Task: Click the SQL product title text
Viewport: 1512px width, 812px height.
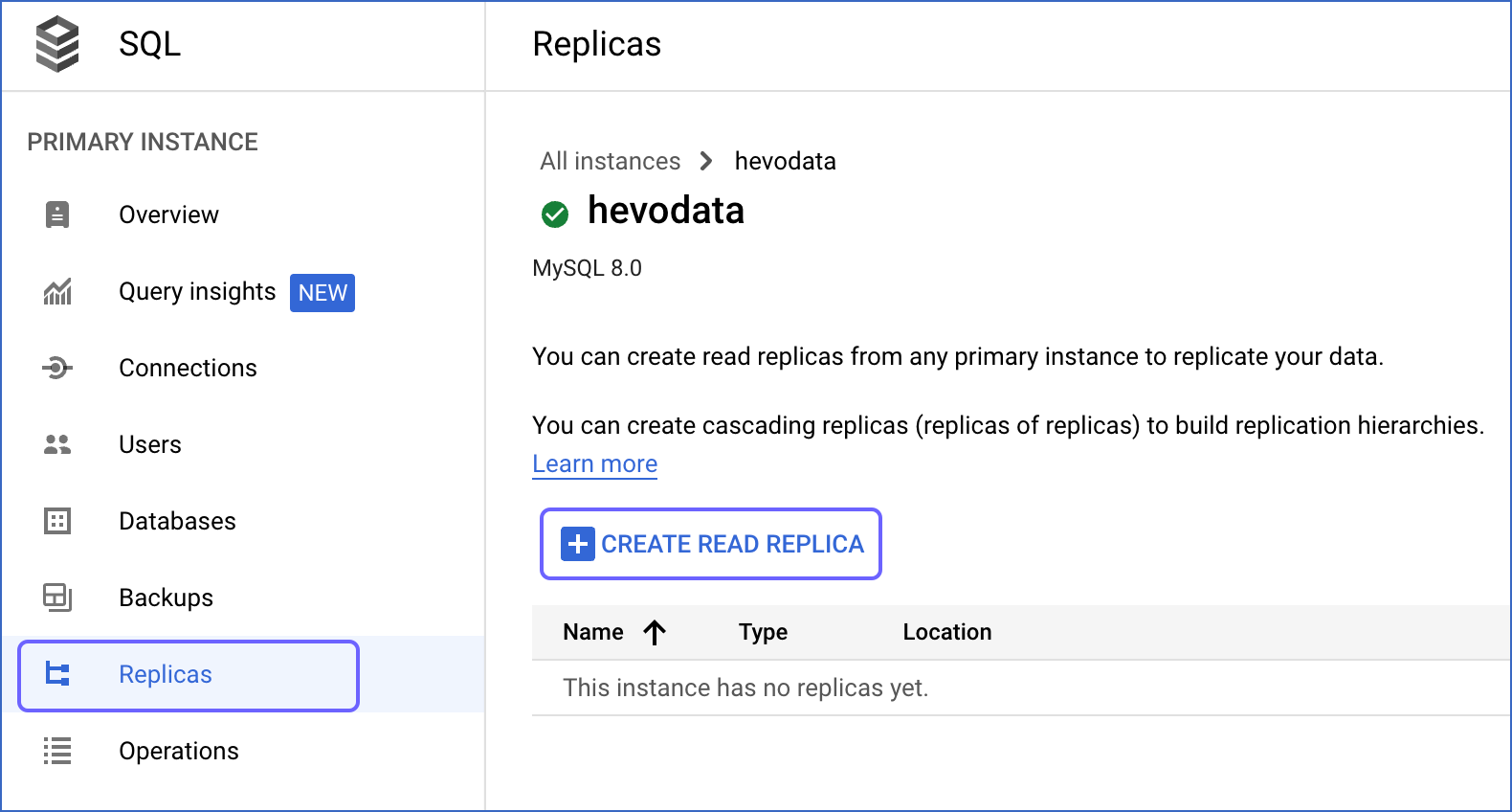Action: pyautogui.click(x=149, y=44)
